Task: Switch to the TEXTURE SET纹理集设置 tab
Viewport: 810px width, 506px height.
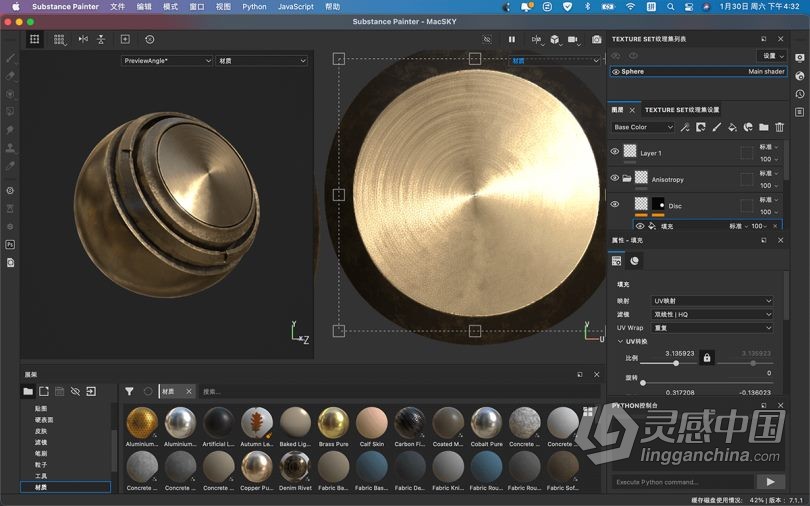Action: [682, 110]
